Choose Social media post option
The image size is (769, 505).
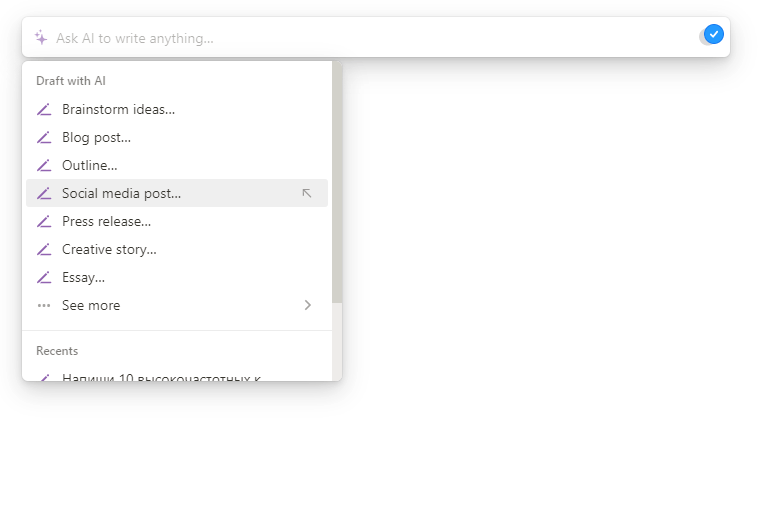pyautogui.click(x=177, y=193)
